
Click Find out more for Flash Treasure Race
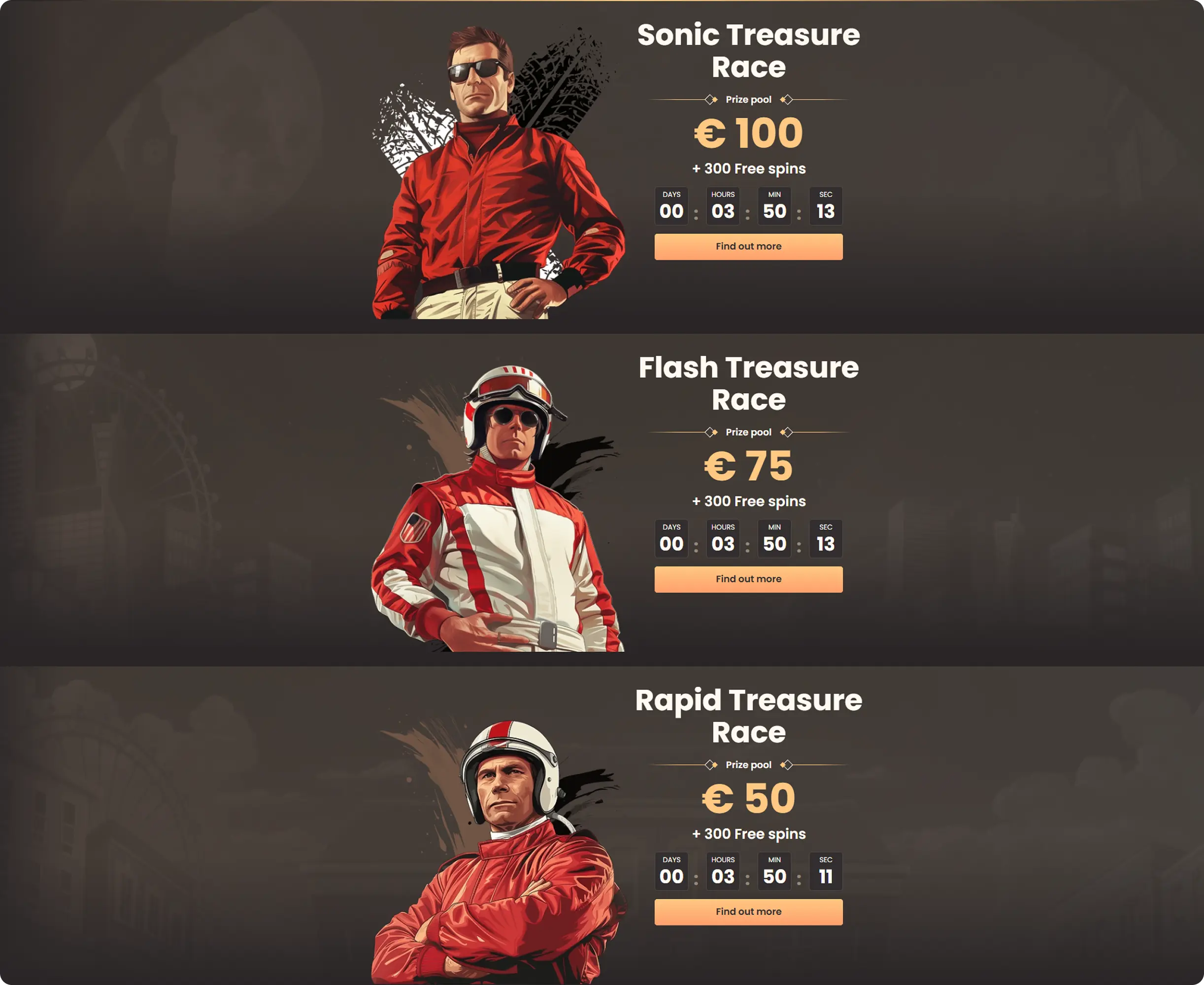748,579
